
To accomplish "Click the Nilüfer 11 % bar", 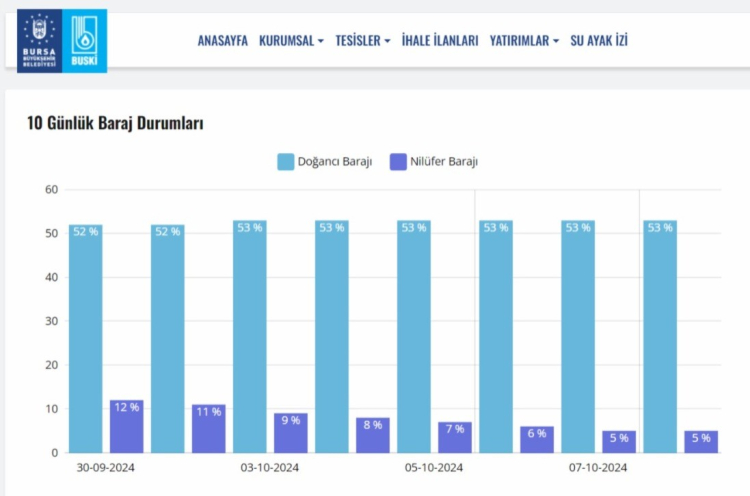I will 208,429.
